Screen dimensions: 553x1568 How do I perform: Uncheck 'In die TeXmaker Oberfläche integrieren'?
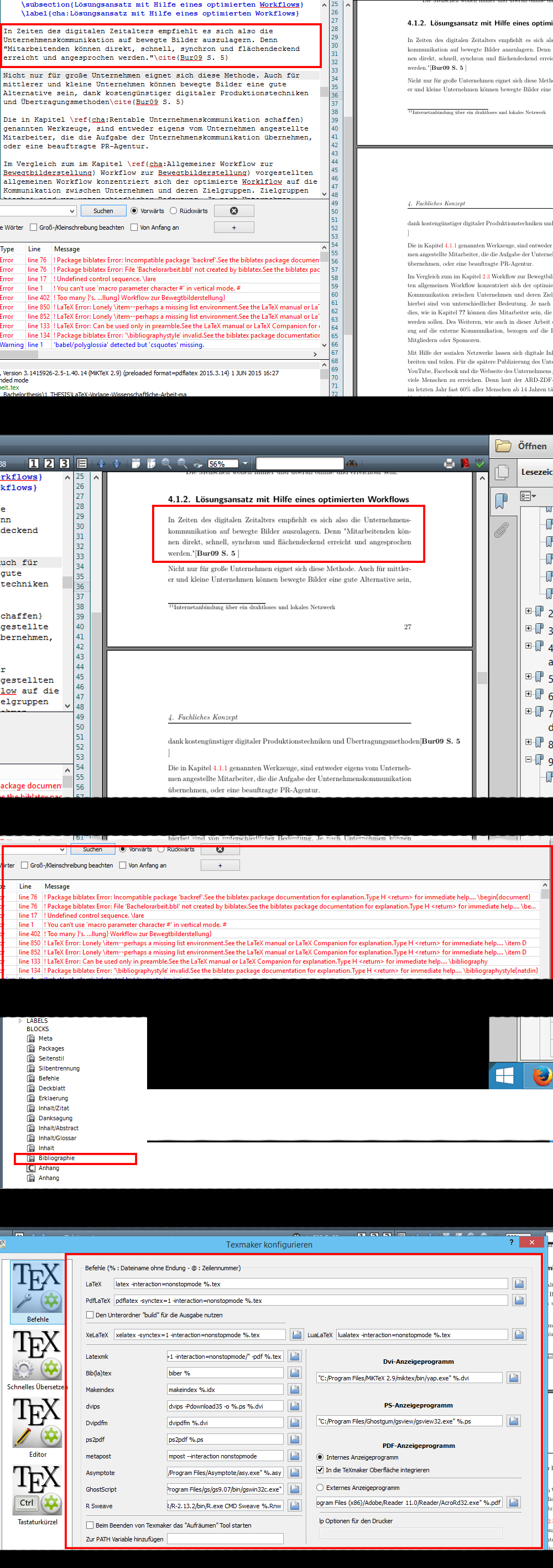pyautogui.click(x=320, y=1469)
